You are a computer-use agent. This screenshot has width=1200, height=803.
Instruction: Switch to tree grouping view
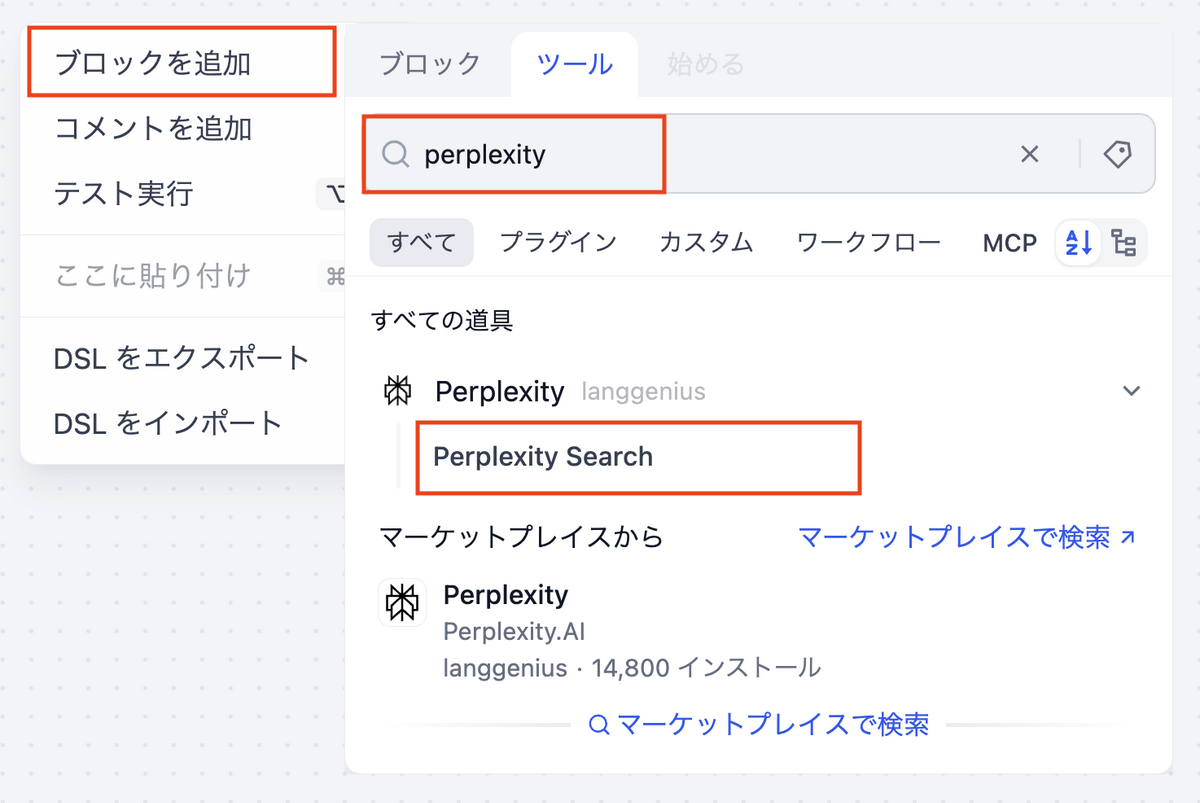(x=1124, y=243)
